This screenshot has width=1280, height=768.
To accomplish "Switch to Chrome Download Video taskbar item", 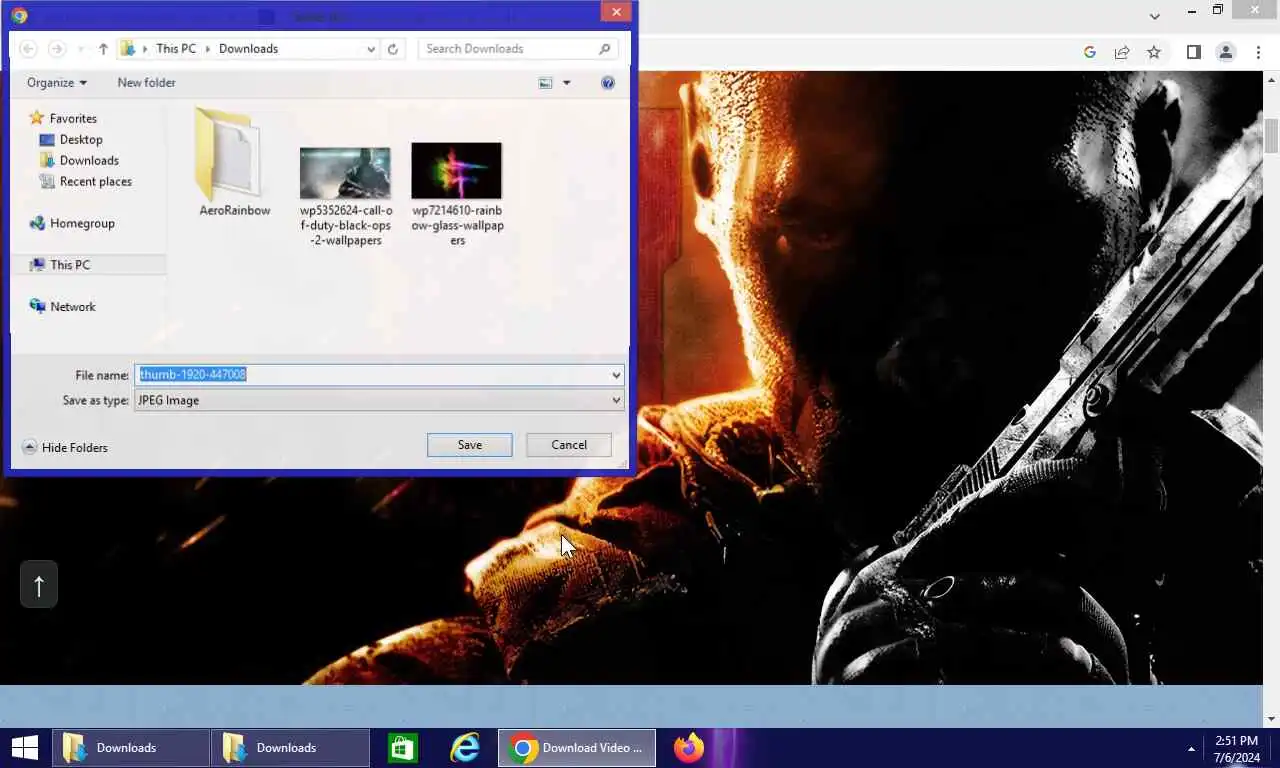I will click(577, 747).
